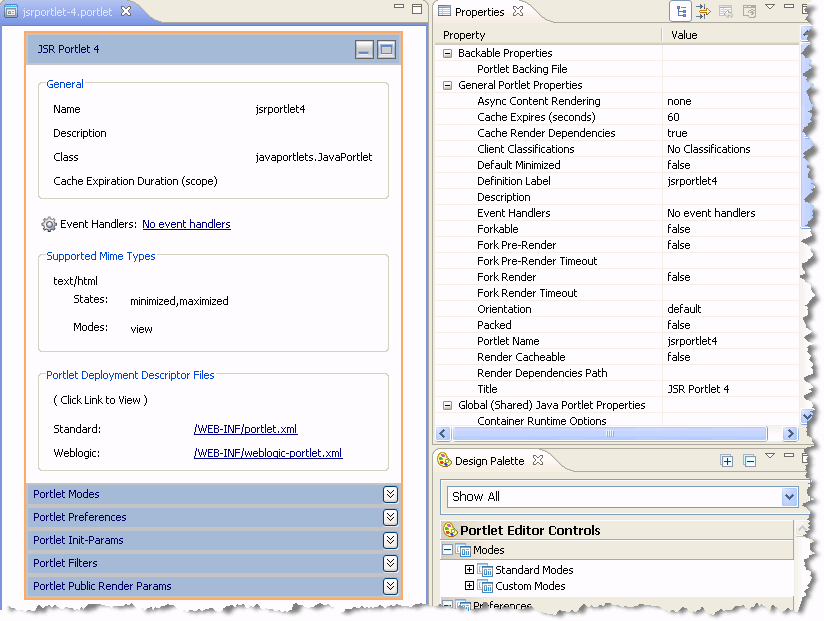
Task: Click the Orientation value default
Action: point(684,309)
